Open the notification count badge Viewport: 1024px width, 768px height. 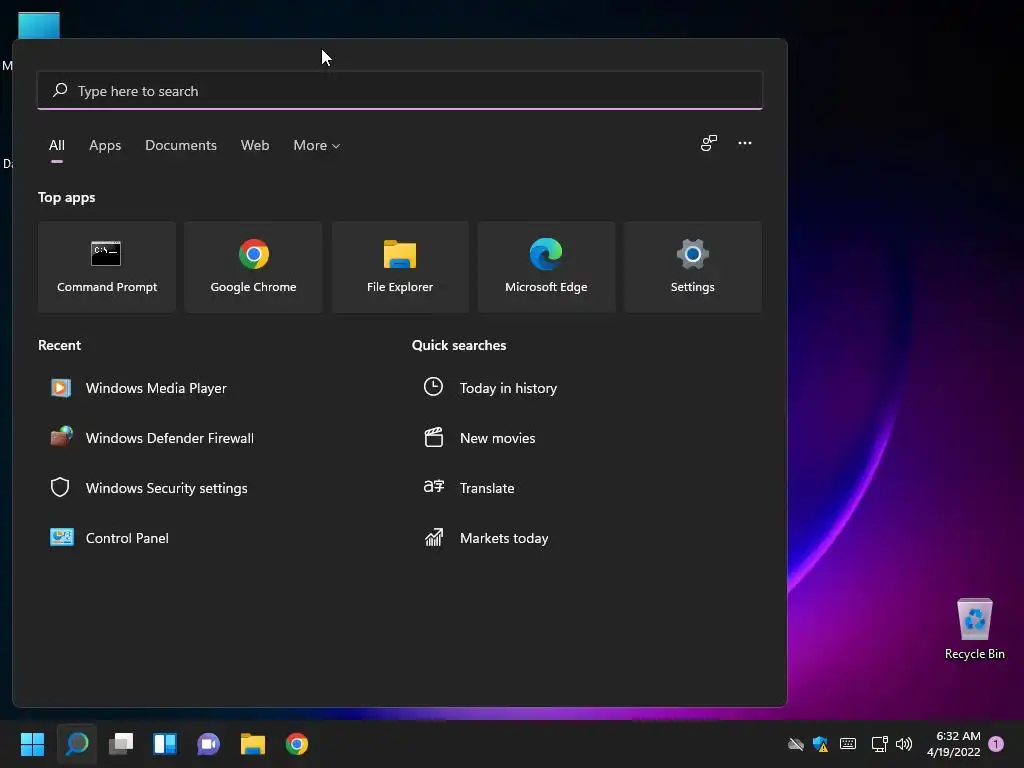click(x=996, y=744)
